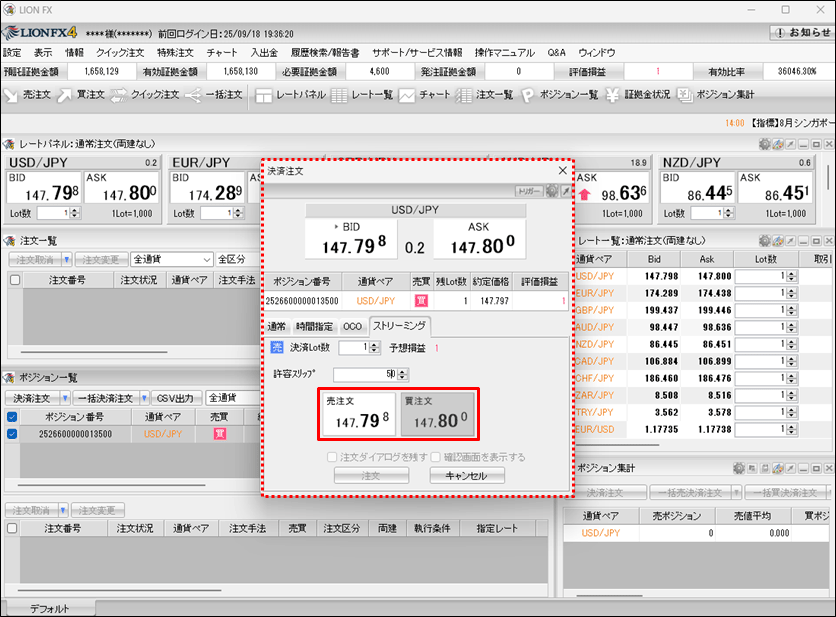Open クイック注文 from the toolbar
This screenshot has width=836, height=617.
144,95
